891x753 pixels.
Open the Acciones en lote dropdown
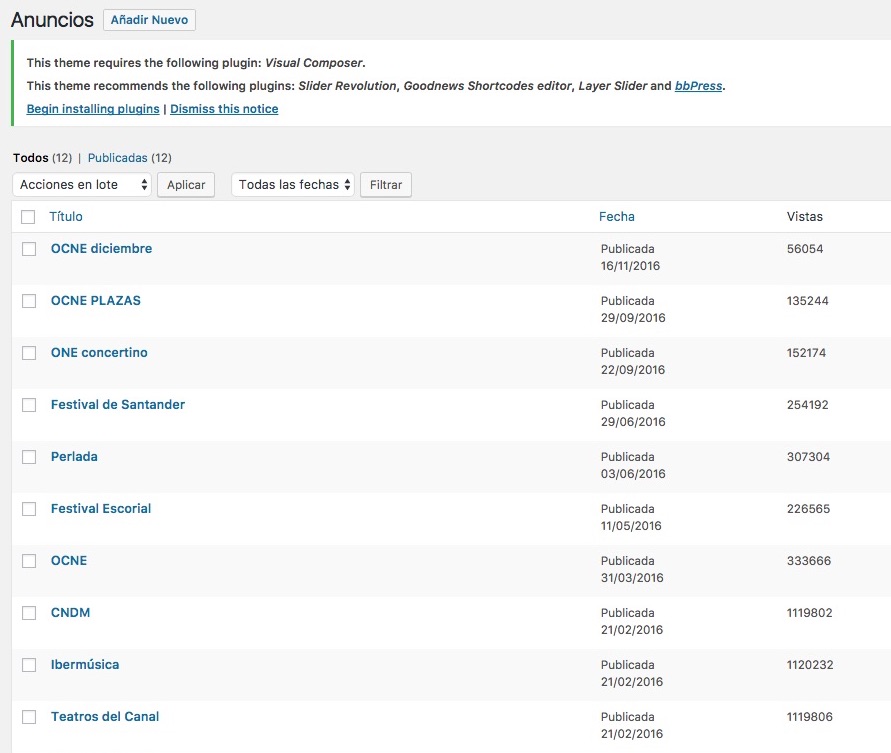(82, 185)
